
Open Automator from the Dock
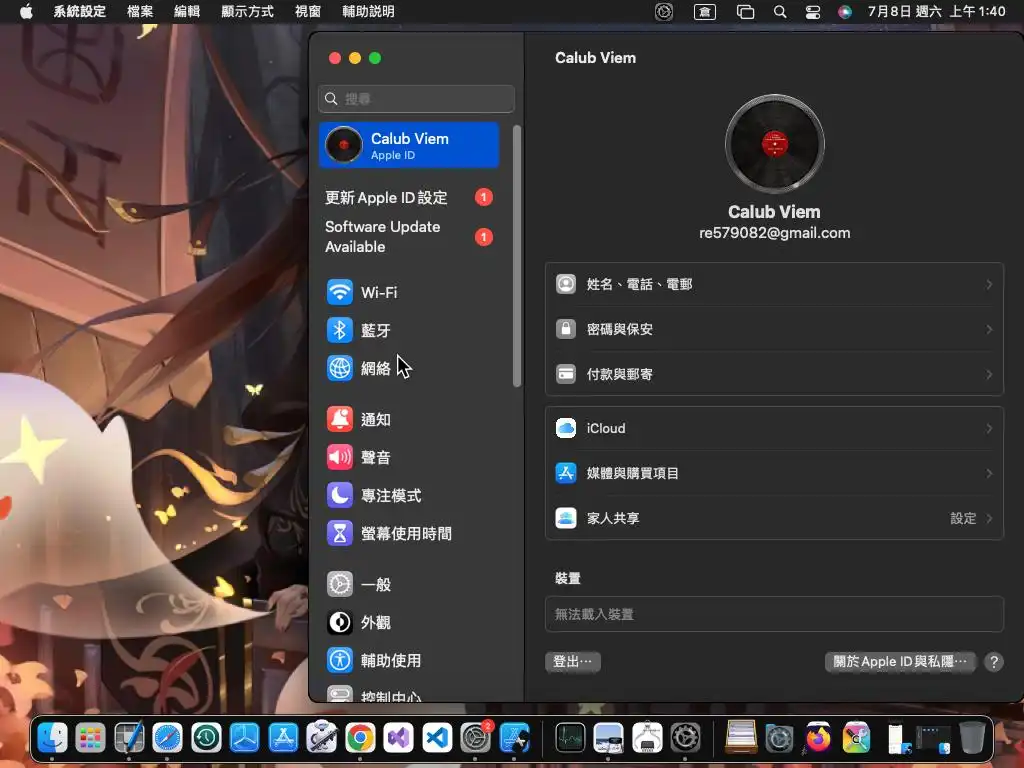tap(322, 737)
